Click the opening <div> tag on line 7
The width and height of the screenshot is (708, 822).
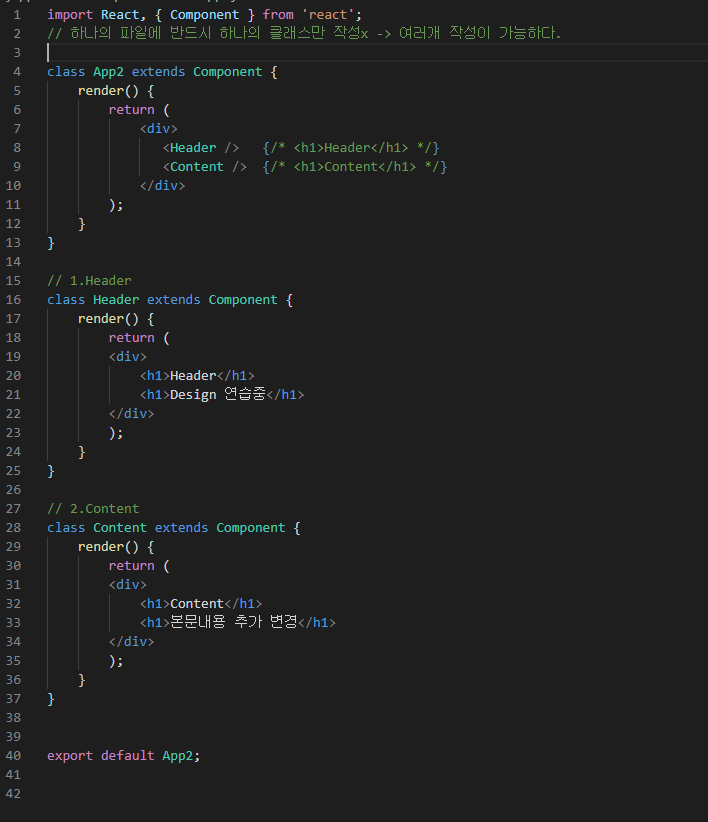click(x=159, y=129)
